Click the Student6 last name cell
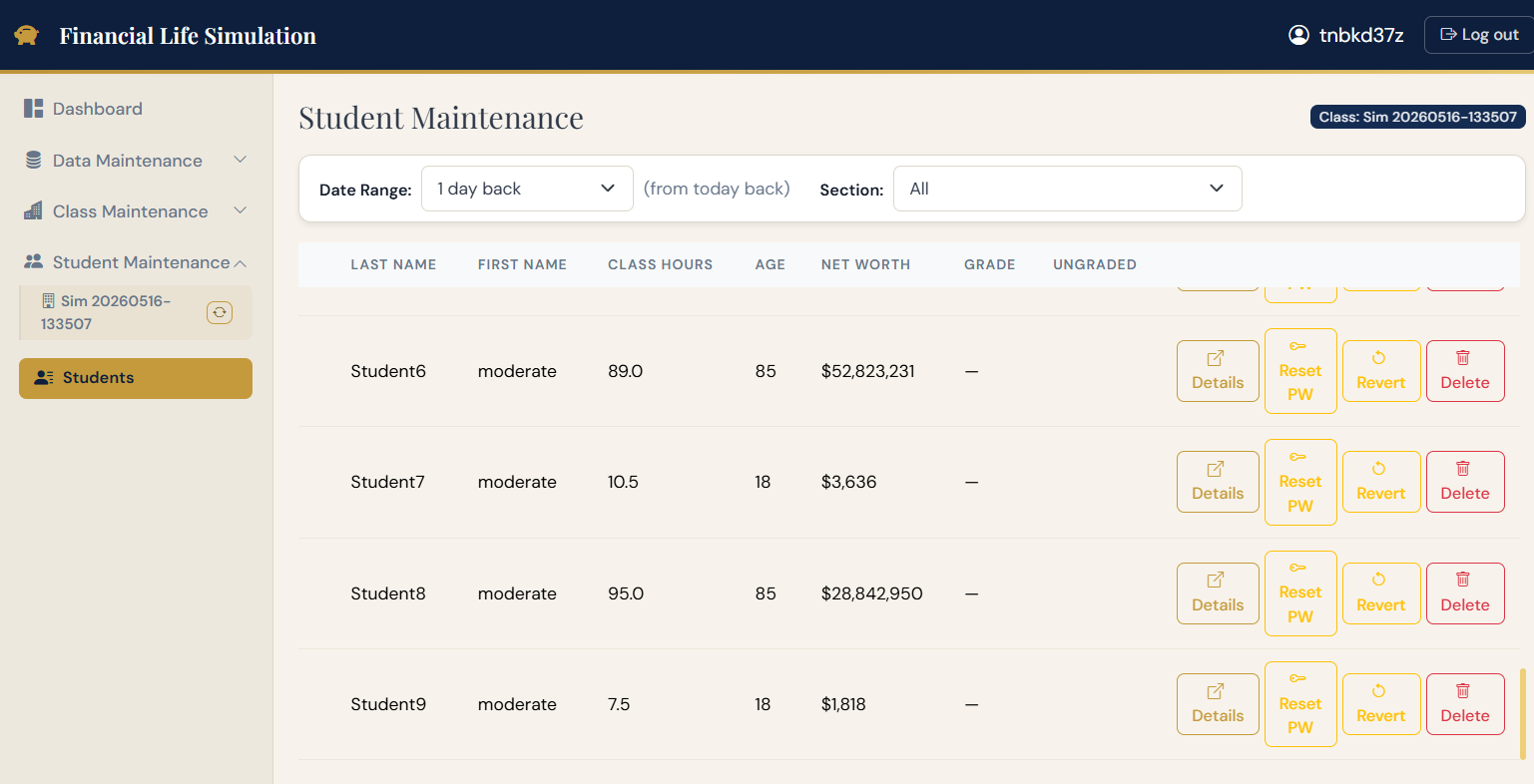Image resolution: width=1534 pixels, height=784 pixels. pos(388,371)
